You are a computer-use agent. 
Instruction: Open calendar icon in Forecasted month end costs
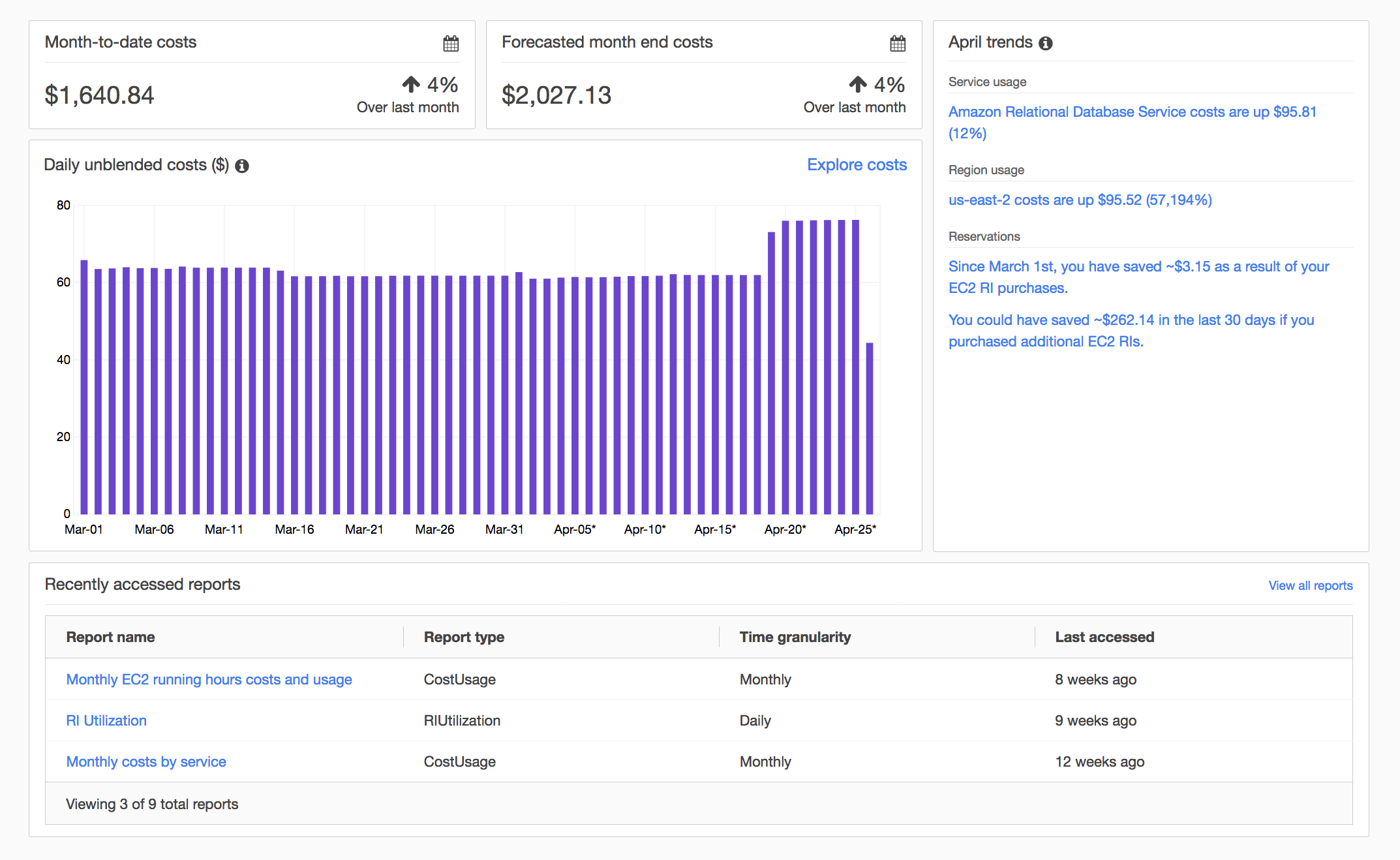click(x=898, y=44)
